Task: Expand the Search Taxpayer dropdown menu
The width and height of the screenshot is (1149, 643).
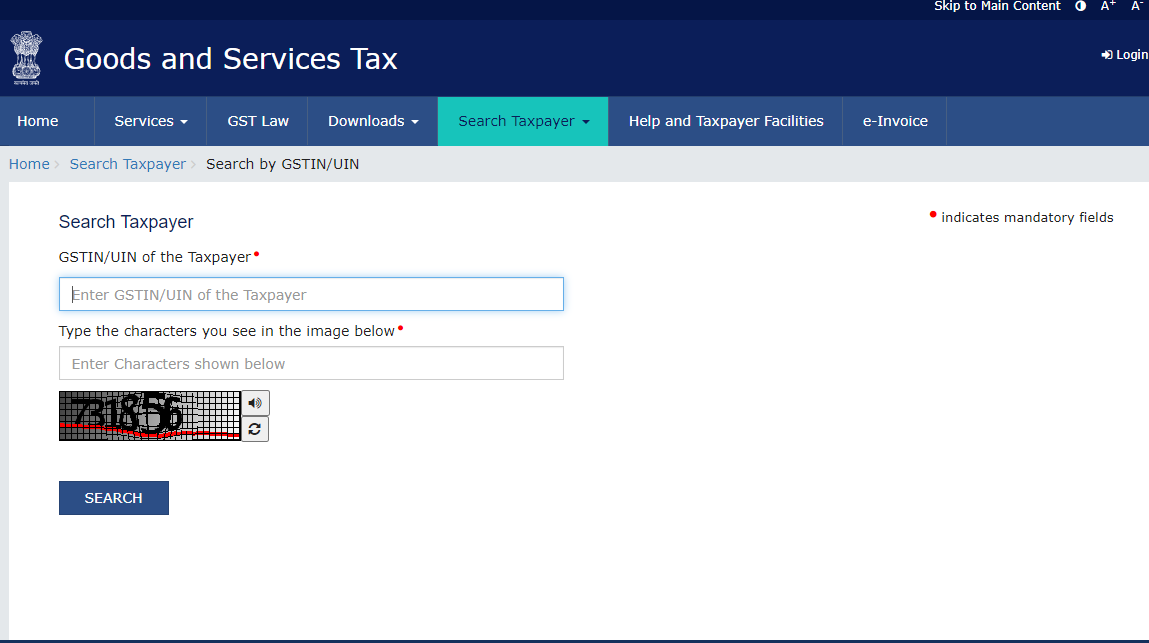Action: (x=523, y=121)
